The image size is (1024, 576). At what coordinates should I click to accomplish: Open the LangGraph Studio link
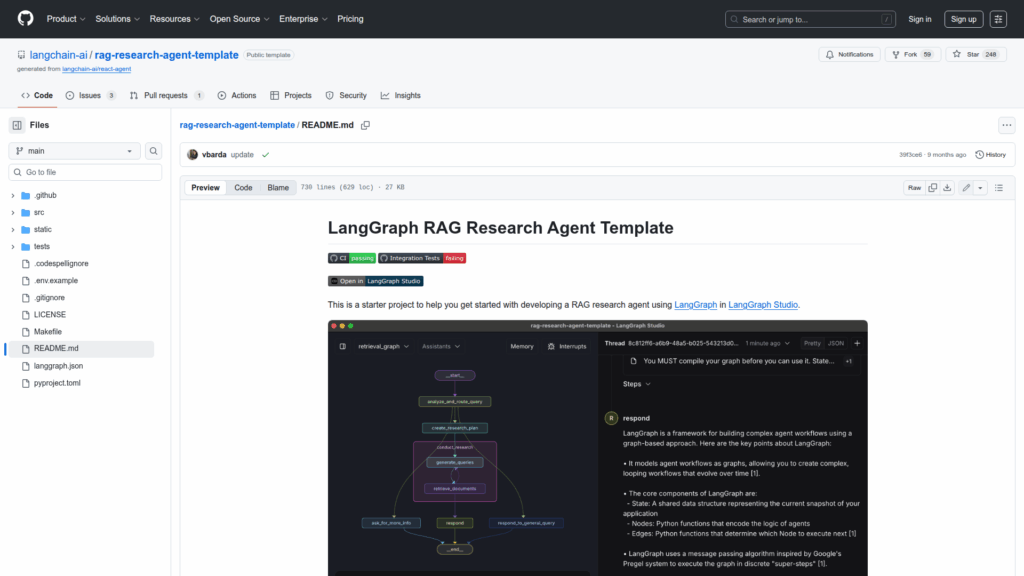[763, 304]
